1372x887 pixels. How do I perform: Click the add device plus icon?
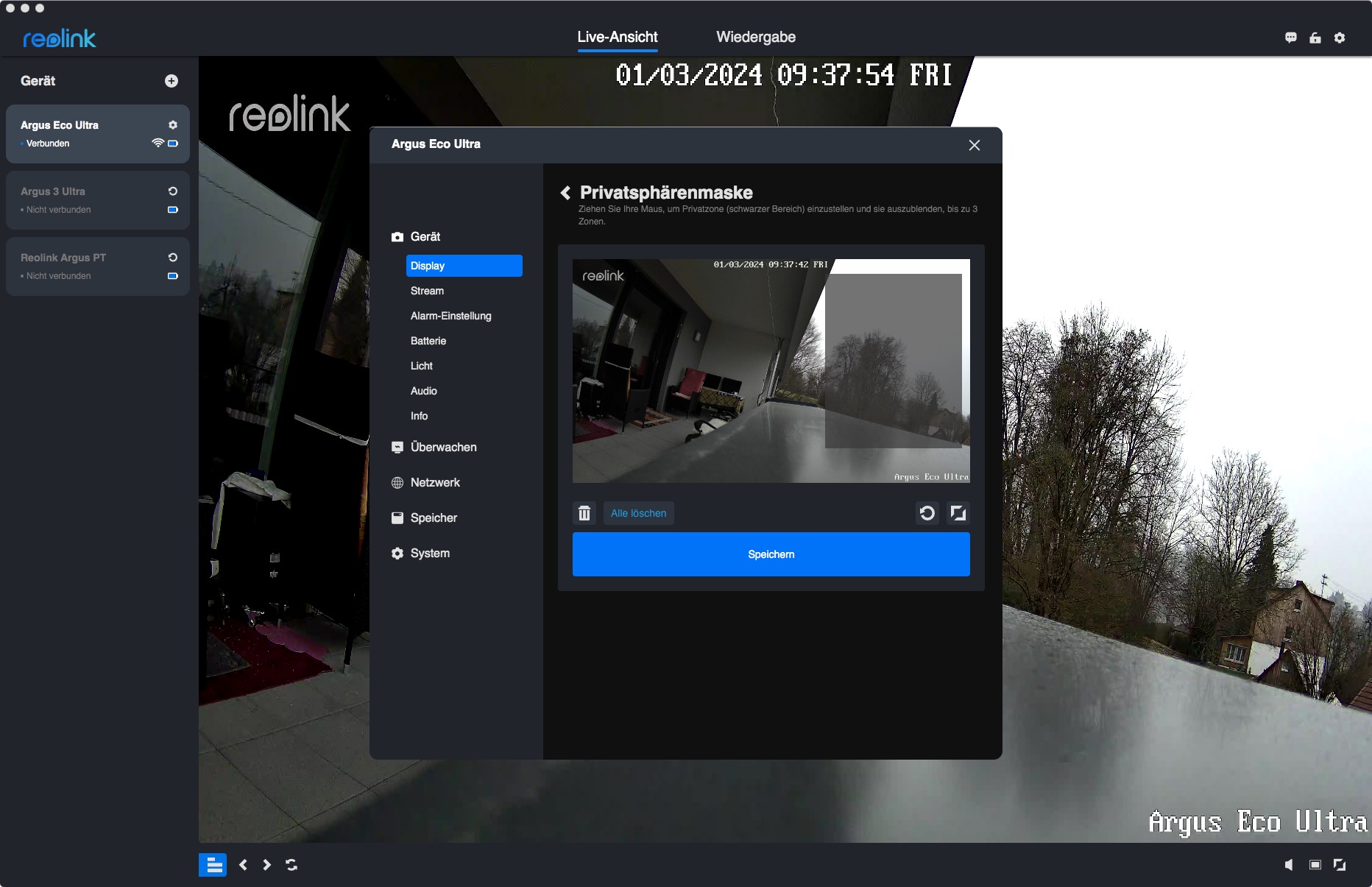pos(171,81)
